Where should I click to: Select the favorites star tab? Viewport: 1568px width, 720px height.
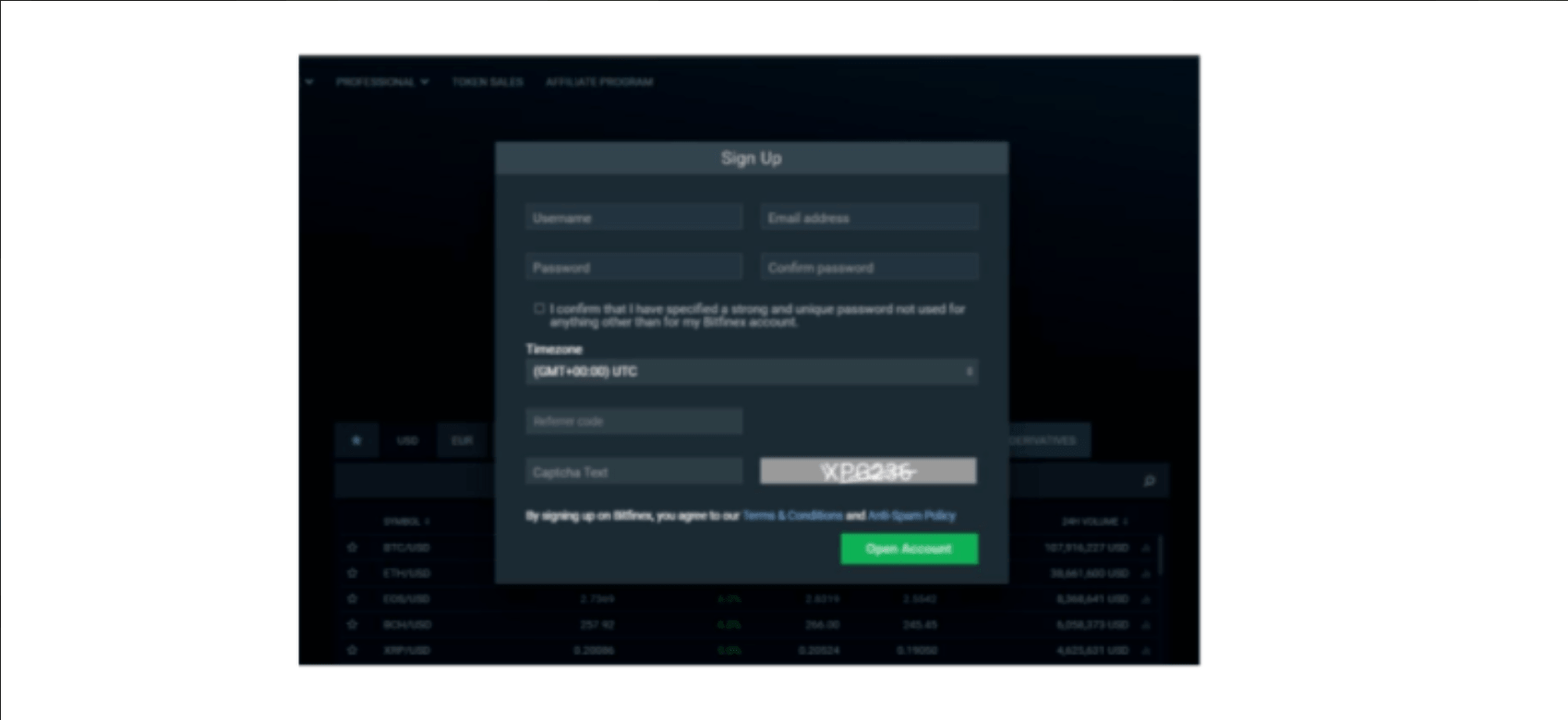(x=356, y=440)
